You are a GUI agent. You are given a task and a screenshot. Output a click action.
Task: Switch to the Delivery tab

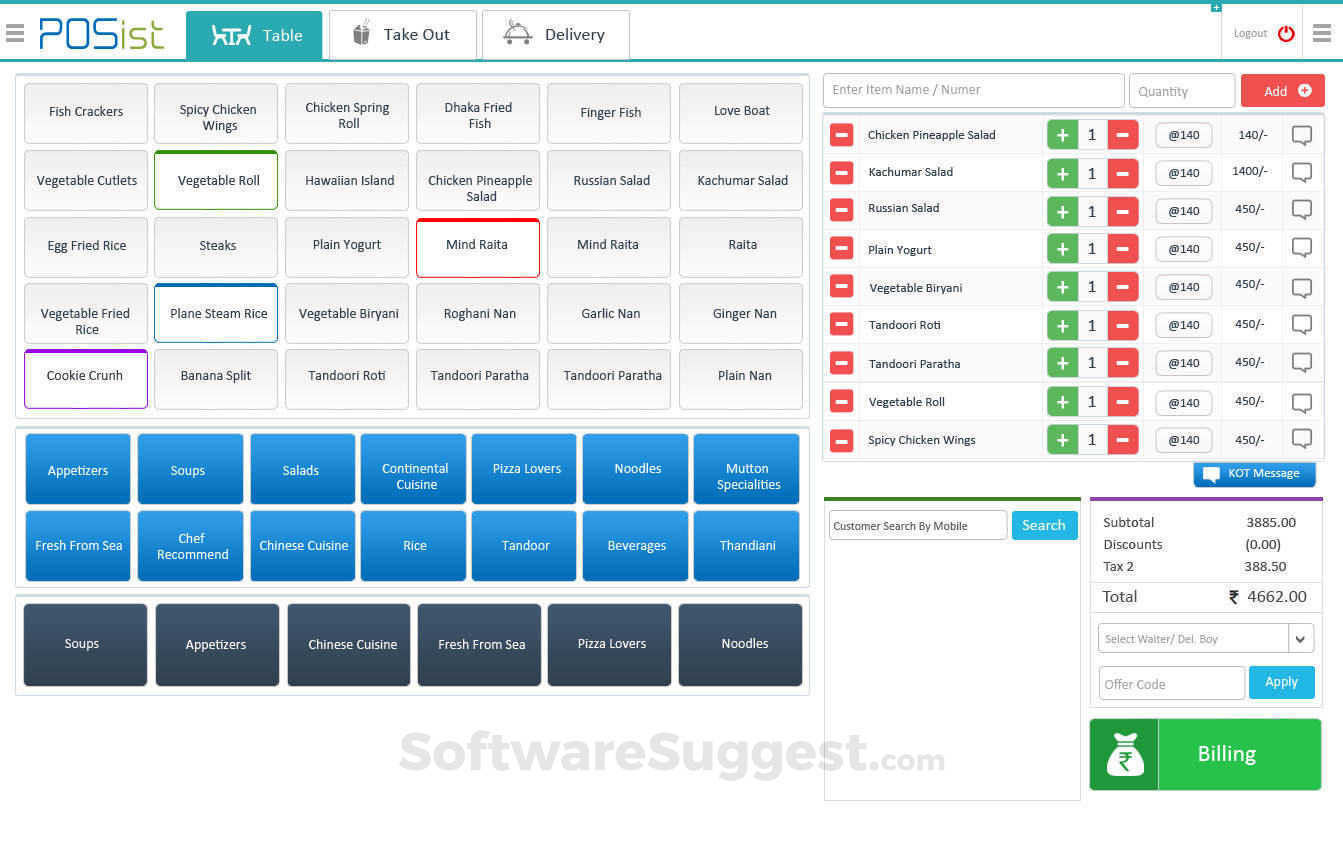tap(556, 34)
